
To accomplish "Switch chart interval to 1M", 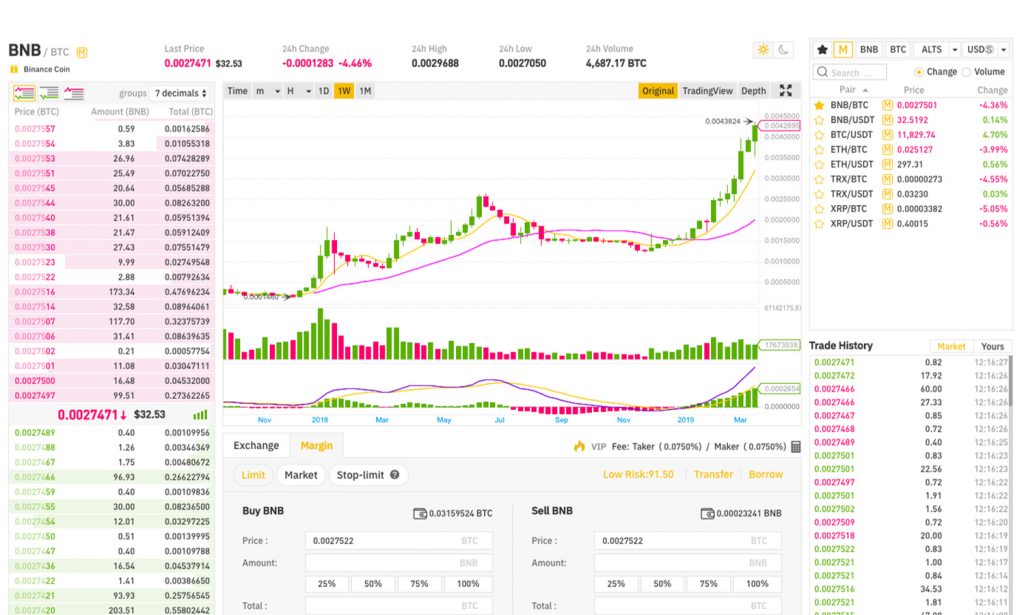I will 365,91.
